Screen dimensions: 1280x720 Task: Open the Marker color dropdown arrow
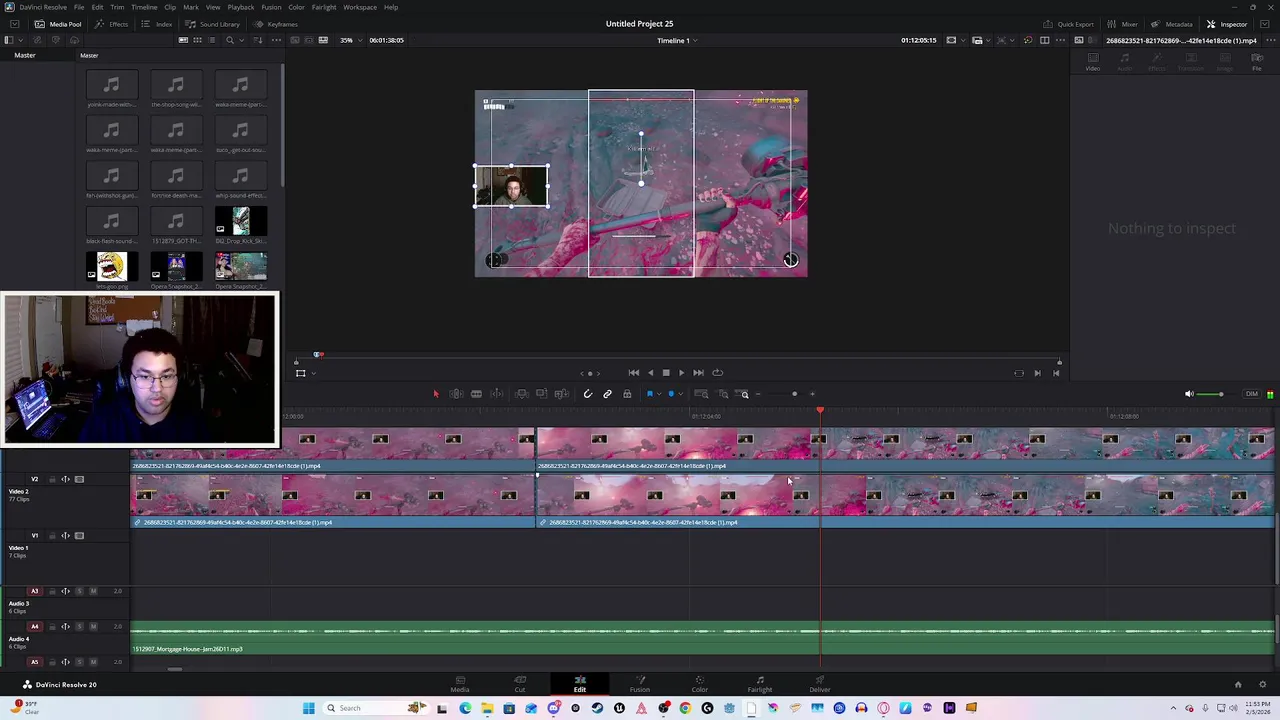tap(681, 394)
